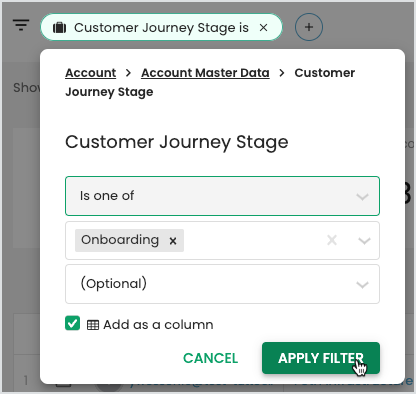
Task: Go to Account breadcrumb link
Action: tap(91, 73)
